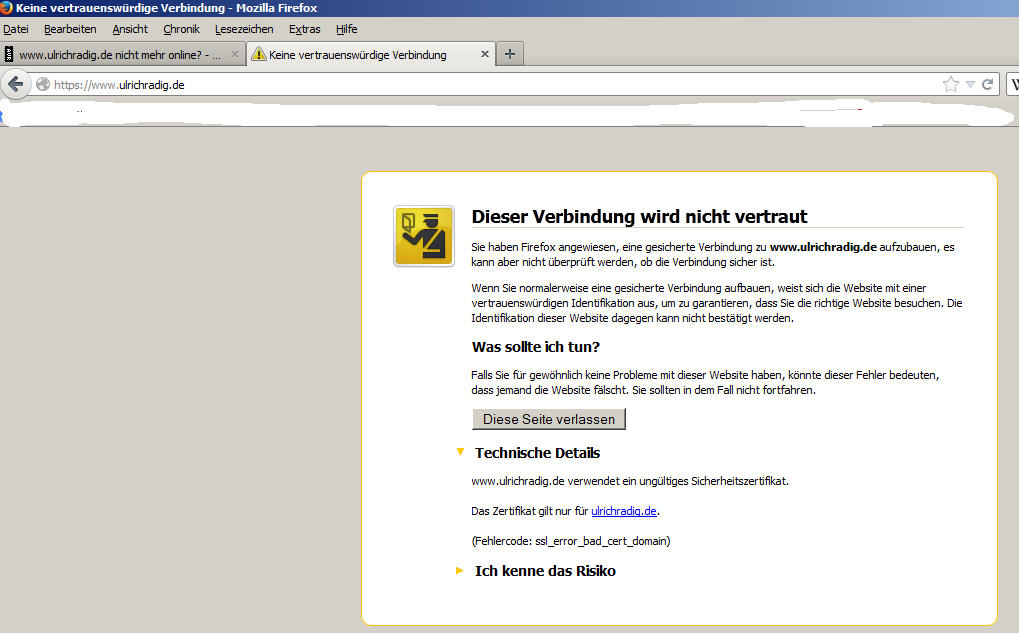This screenshot has height=633, width=1019.
Task: Collapse the 'Technische Details' section
Action: point(460,452)
